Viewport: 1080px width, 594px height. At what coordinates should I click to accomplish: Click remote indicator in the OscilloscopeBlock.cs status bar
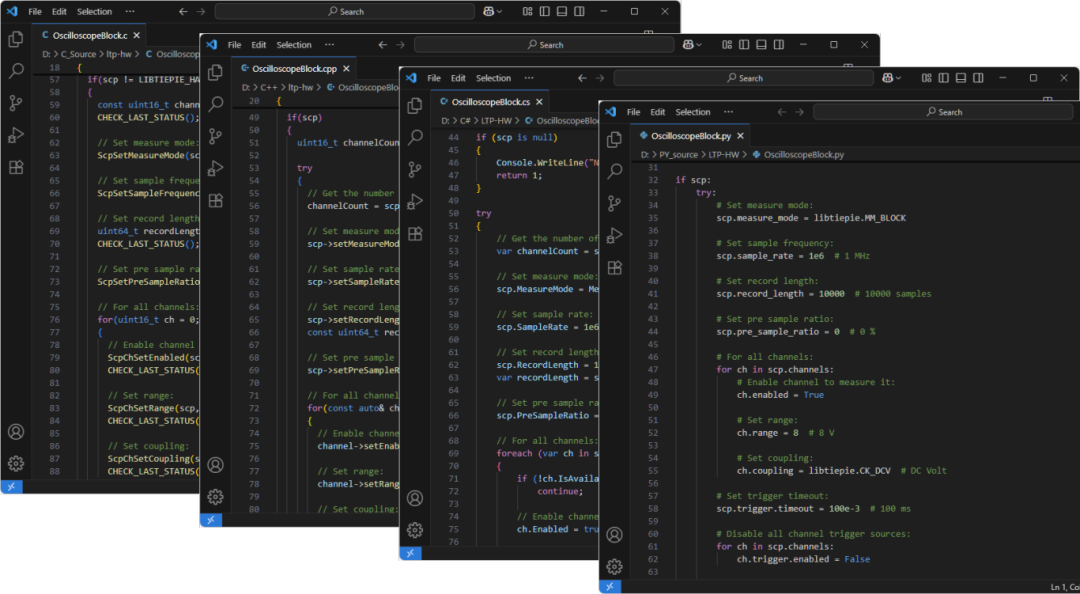[x=410, y=553]
